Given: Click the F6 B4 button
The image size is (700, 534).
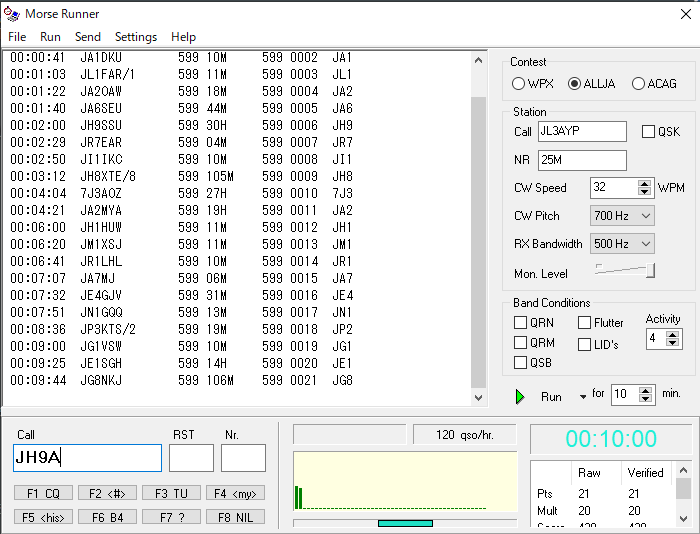Looking at the screenshot, I should pyautogui.click(x=107, y=517).
